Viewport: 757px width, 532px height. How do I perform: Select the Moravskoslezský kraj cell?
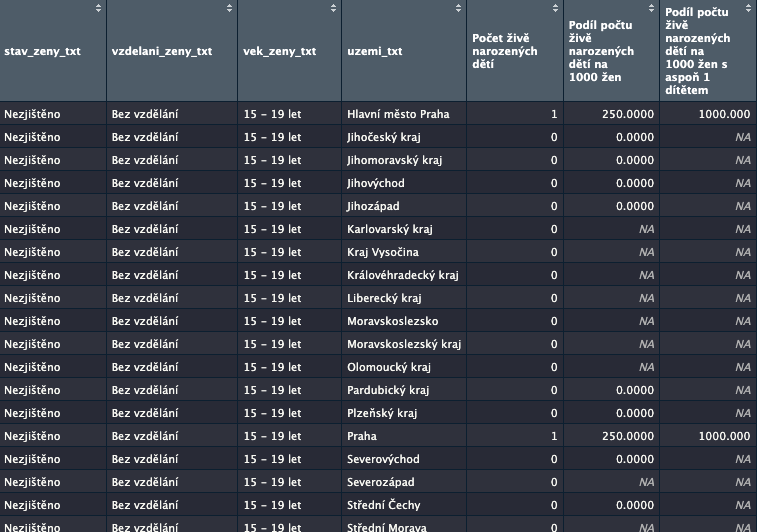(x=404, y=344)
